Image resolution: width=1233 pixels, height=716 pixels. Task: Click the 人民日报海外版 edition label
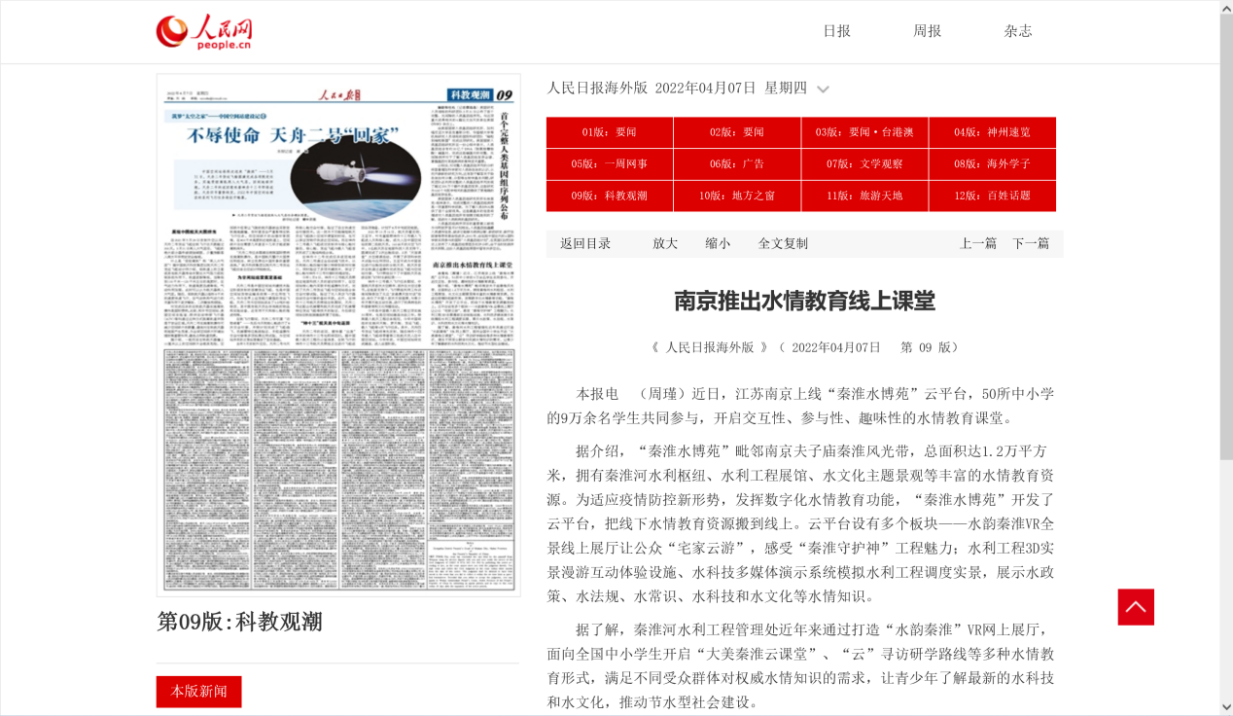pos(597,88)
